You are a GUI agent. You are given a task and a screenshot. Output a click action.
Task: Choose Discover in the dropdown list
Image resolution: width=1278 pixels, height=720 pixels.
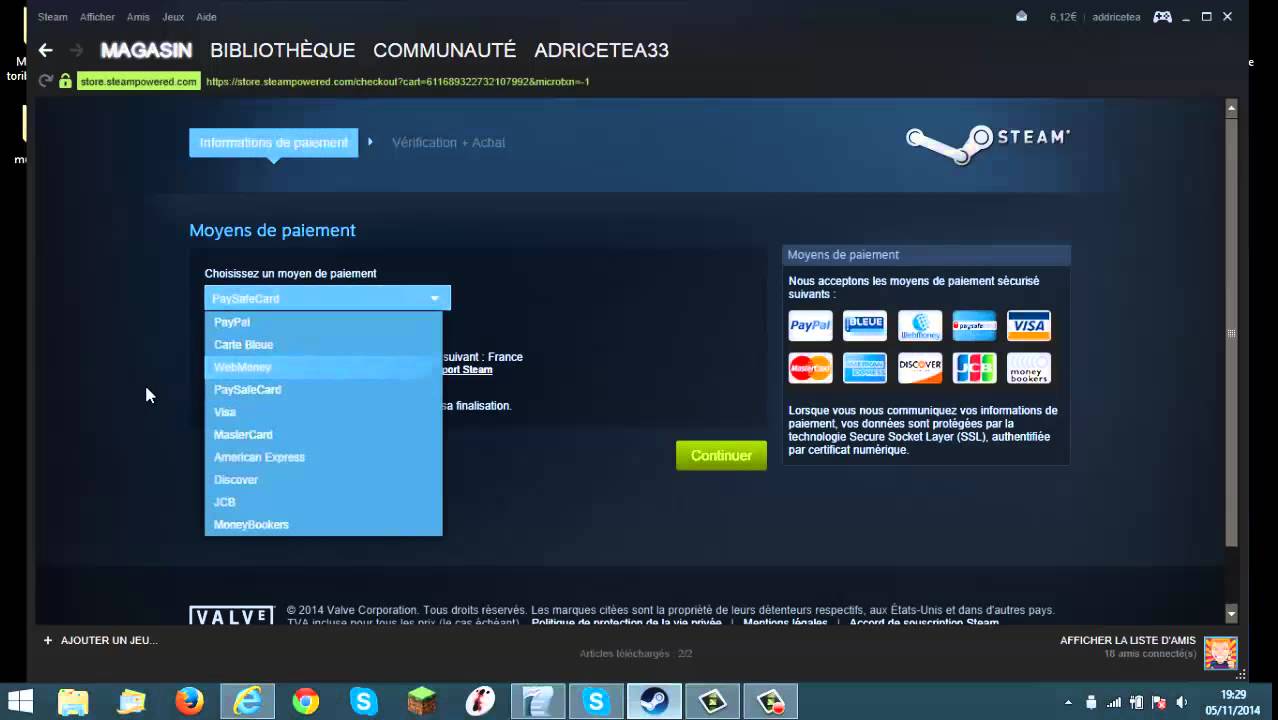[x=323, y=479]
